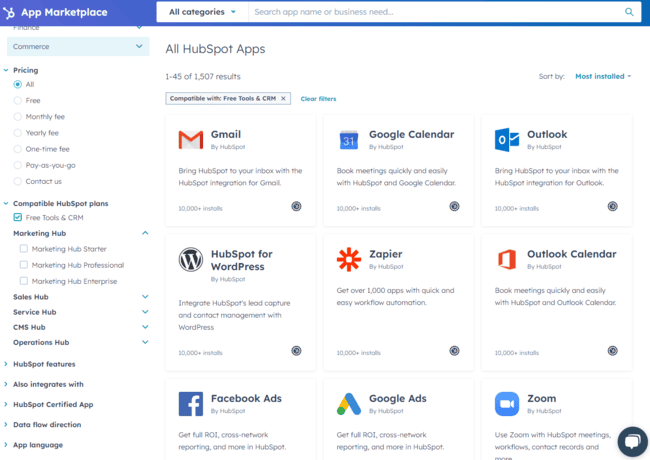
Task: Expand the Operations Hub group
Action: click(145, 342)
